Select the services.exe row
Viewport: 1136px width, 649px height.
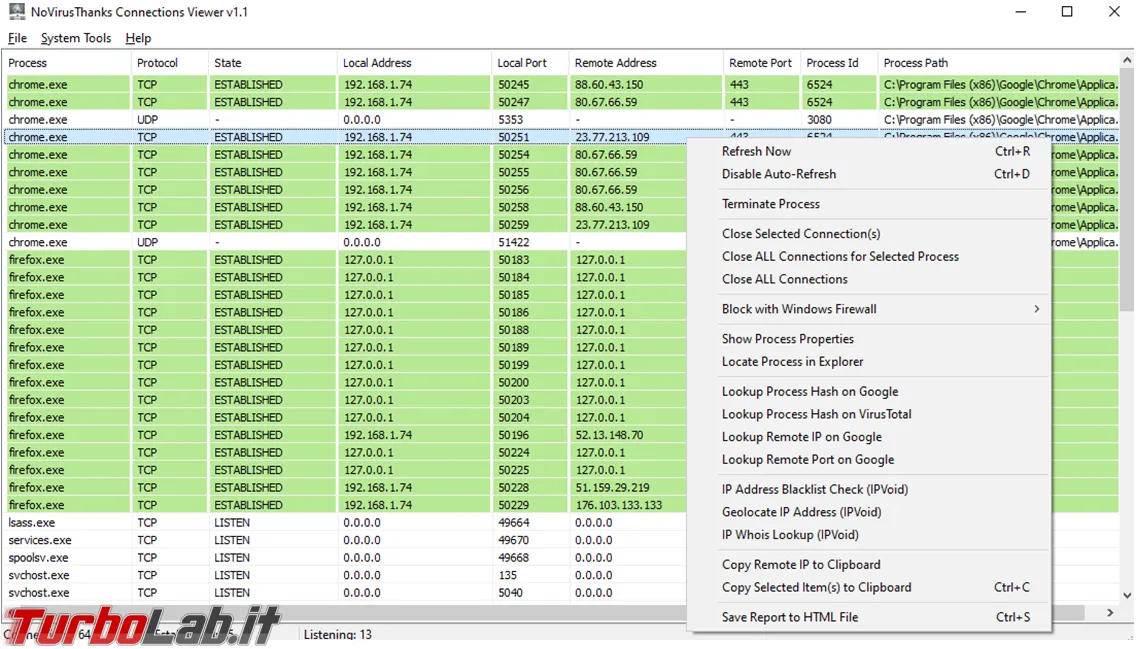(346, 540)
